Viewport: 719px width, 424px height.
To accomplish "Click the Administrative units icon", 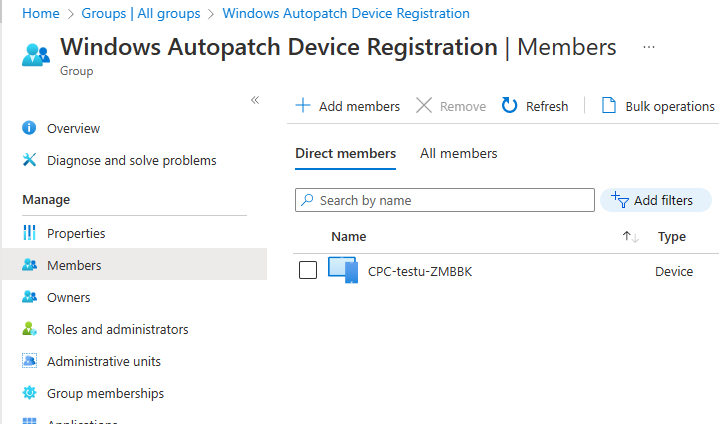I will point(29,361).
